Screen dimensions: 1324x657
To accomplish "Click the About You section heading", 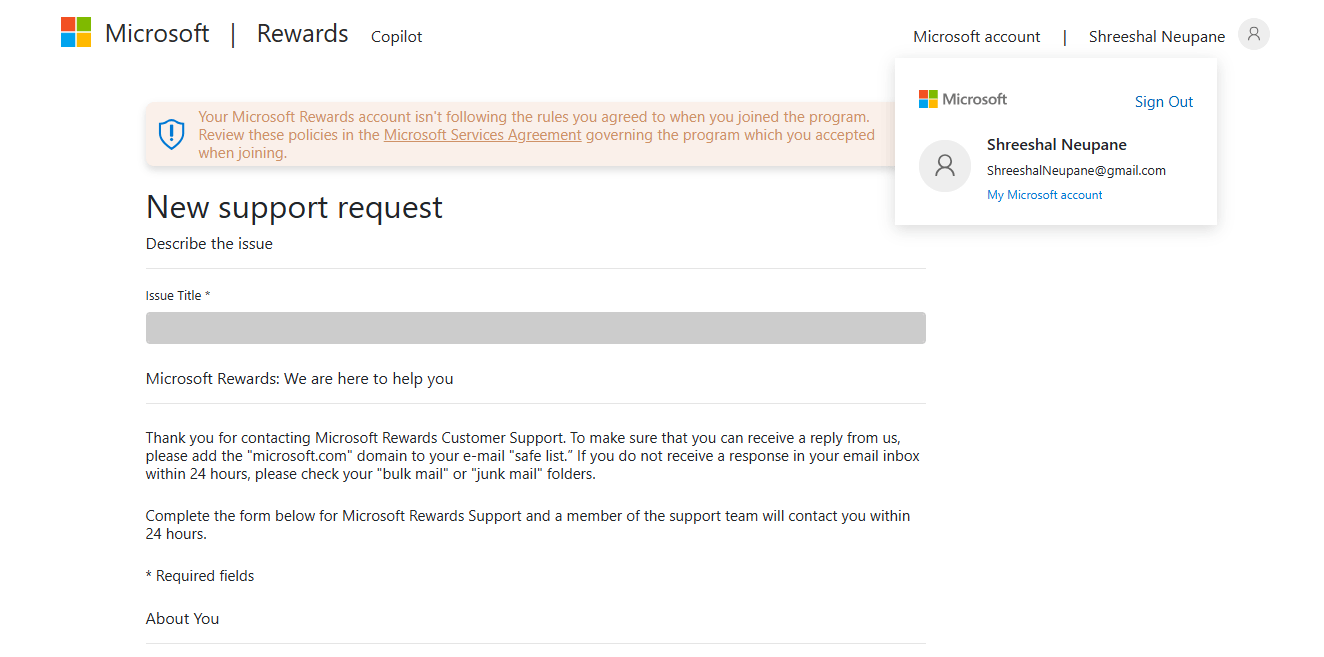I will tap(182, 619).
